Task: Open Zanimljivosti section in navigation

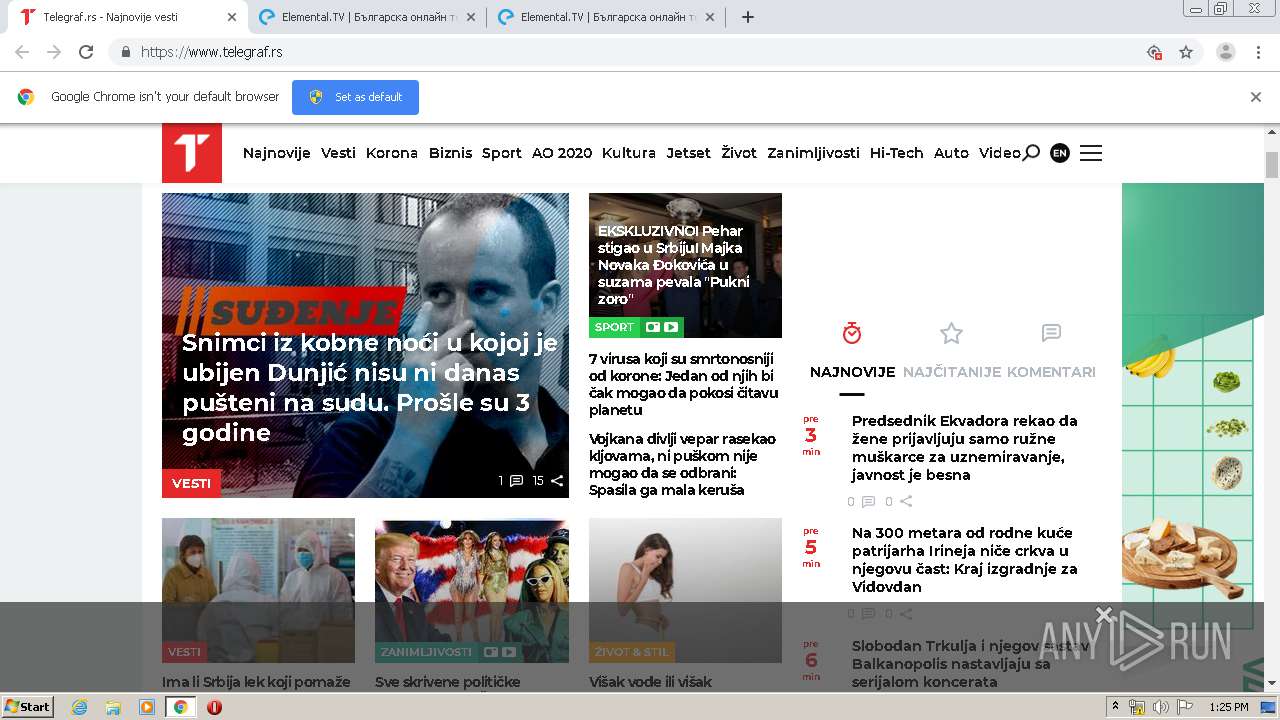Action: (x=813, y=153)
